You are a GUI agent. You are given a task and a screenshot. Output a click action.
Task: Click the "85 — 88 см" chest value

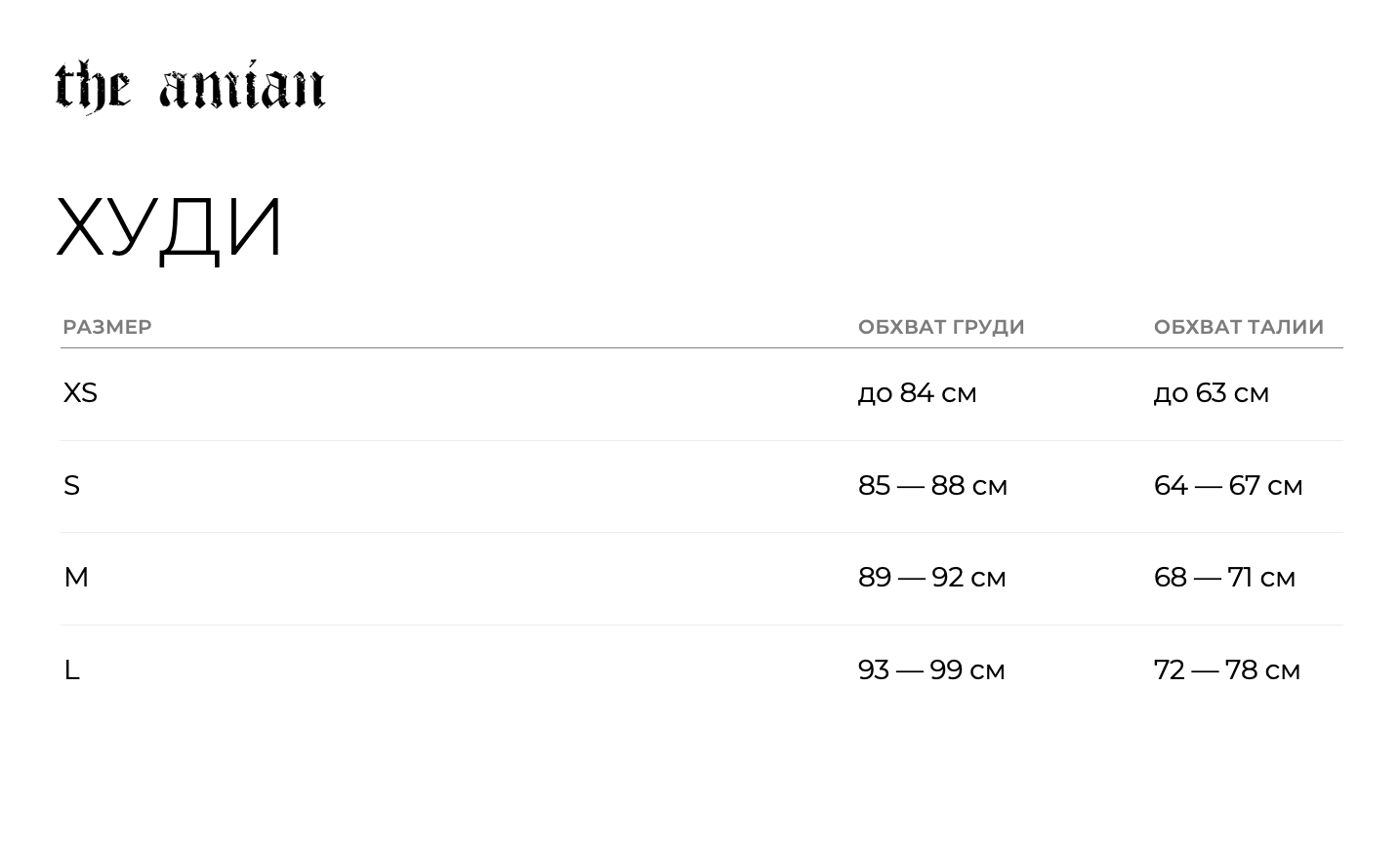(x=932, y=485)
